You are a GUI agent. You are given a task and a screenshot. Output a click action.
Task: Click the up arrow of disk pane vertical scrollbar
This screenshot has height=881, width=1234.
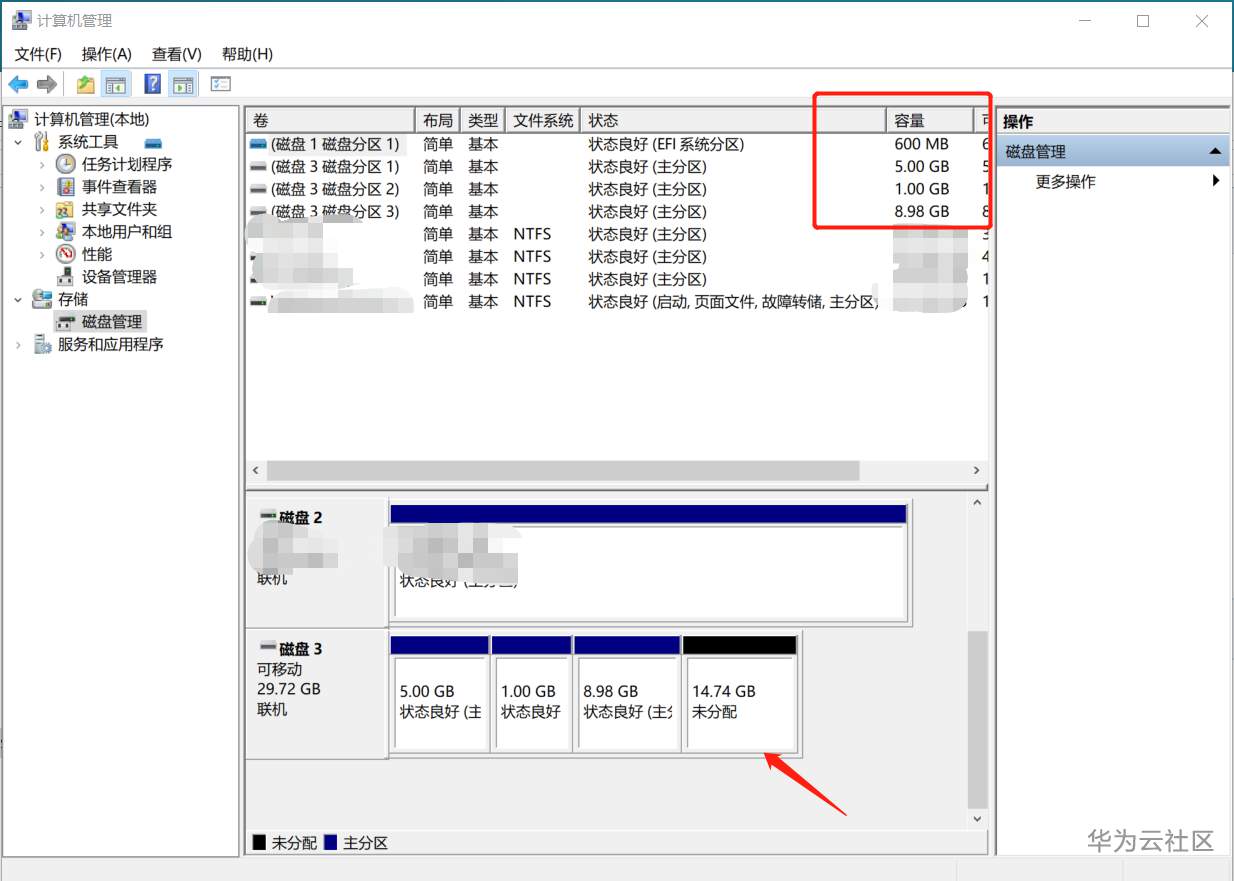[977, 501]
